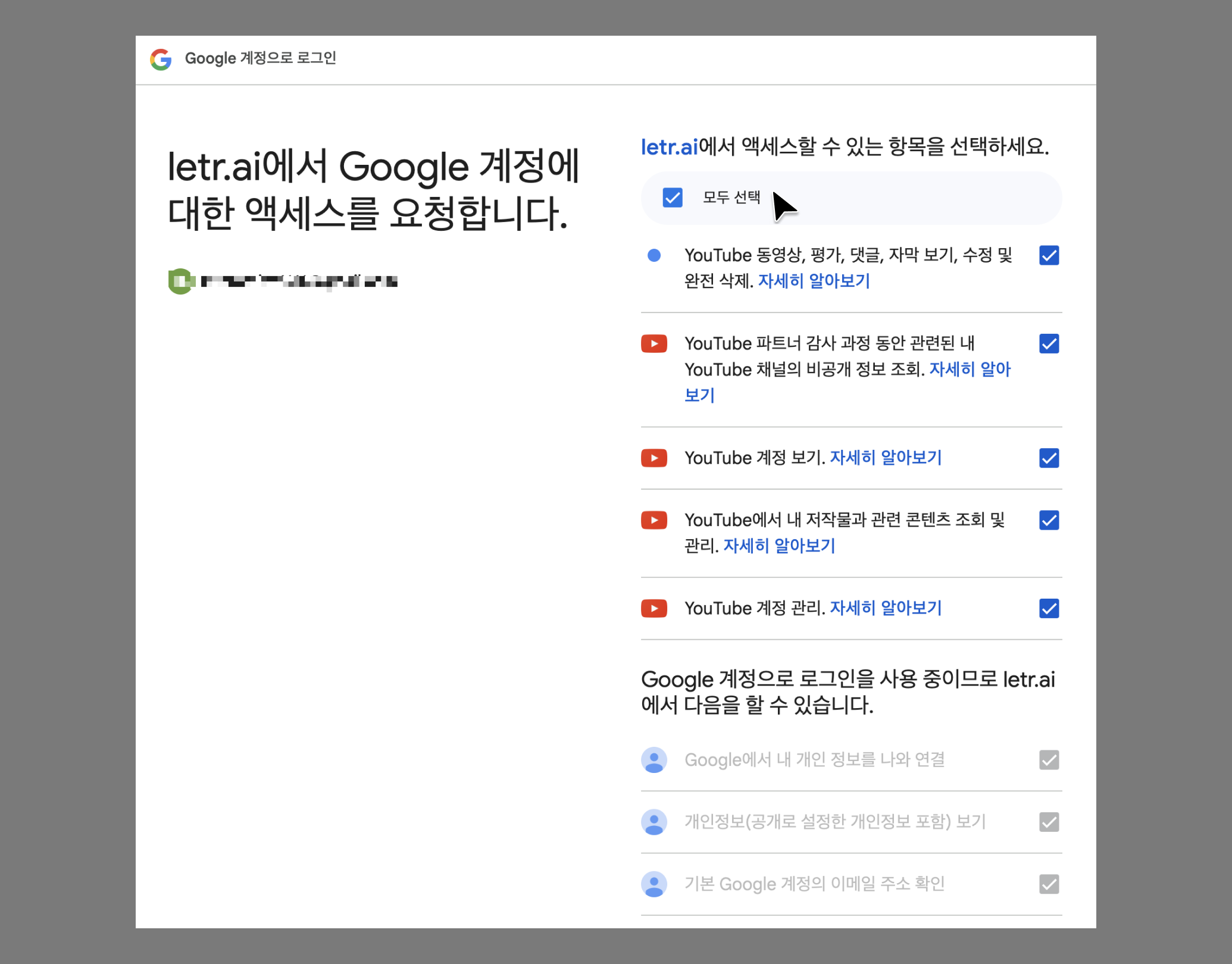The height and width of the screenshot is (964, 1232).
Task: Click YouTube icon next to 저작물과 관련 콘텐츠 permission
Action: coord(653,520)
